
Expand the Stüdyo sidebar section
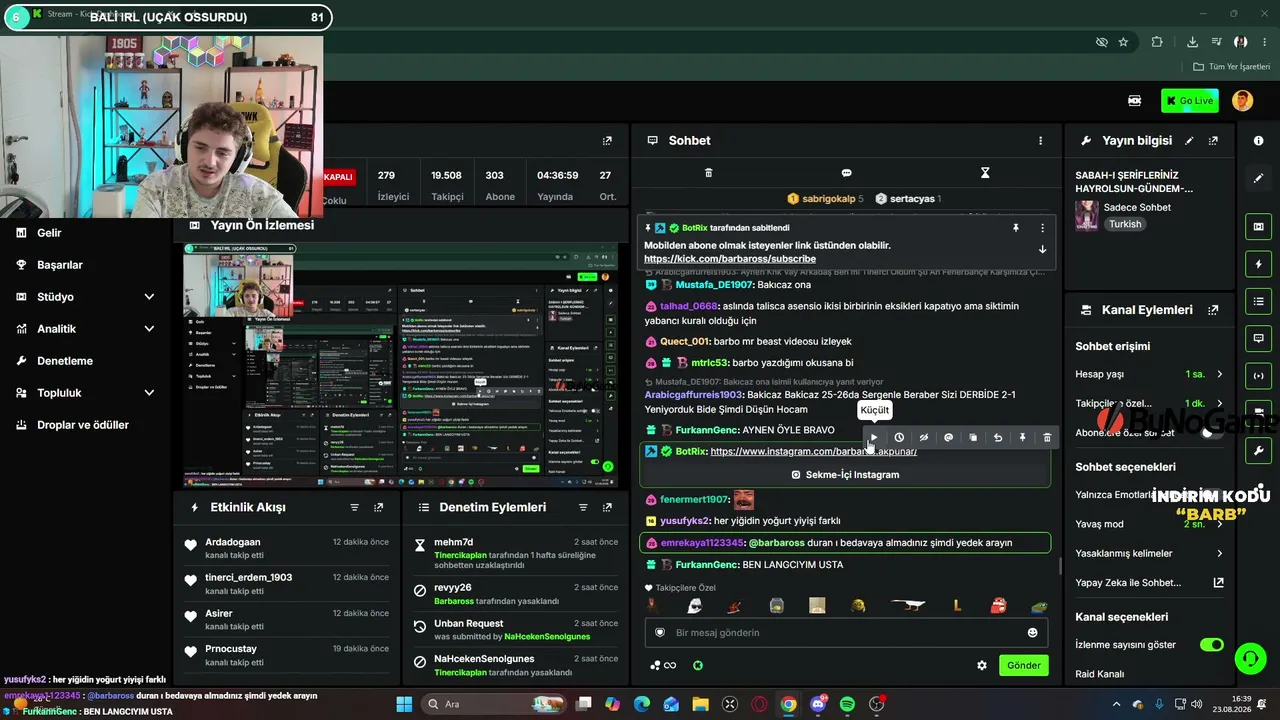(x=149, y=297)
